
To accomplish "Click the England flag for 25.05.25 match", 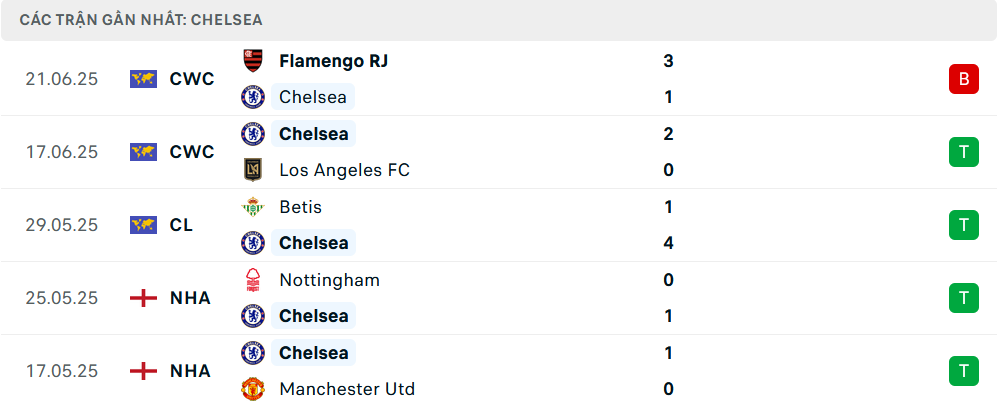I will click(143, 298).
